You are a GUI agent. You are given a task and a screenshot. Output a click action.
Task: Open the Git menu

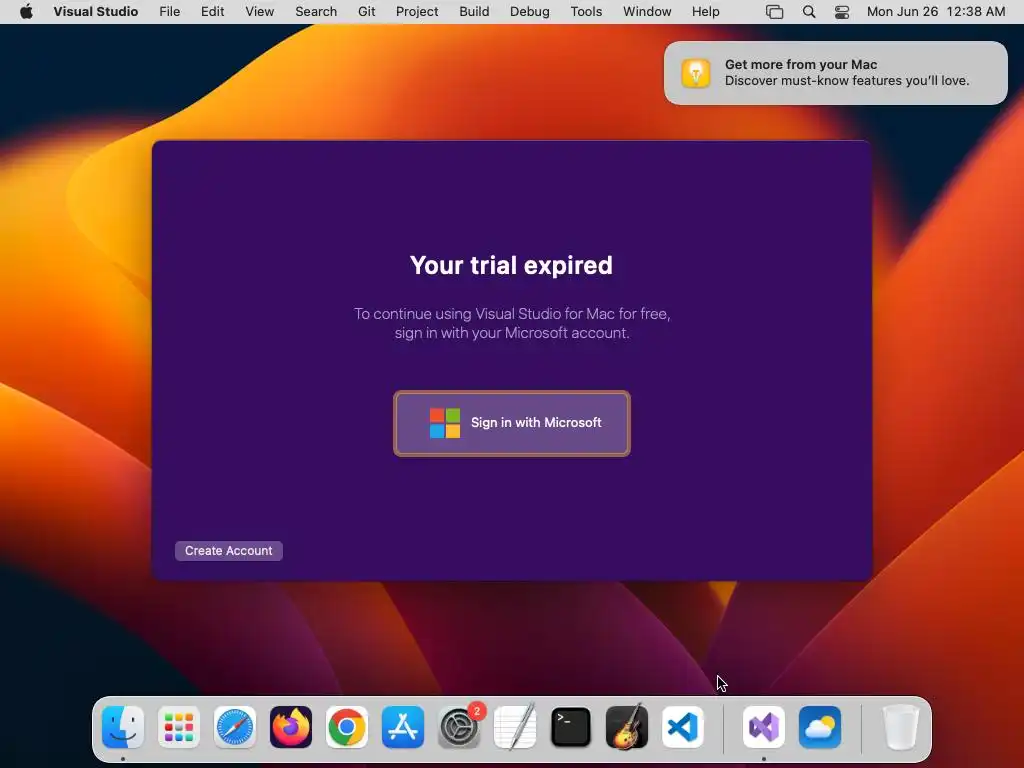click(366, 11)
